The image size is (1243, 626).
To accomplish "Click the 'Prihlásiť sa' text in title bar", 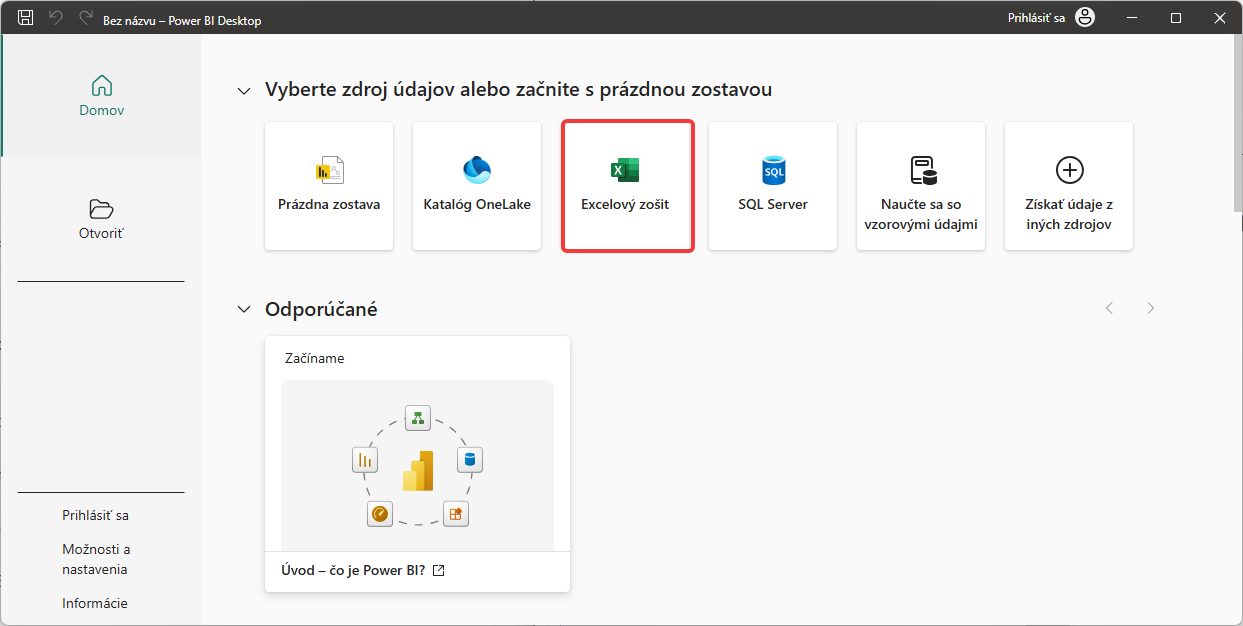I will (1036, 18).
